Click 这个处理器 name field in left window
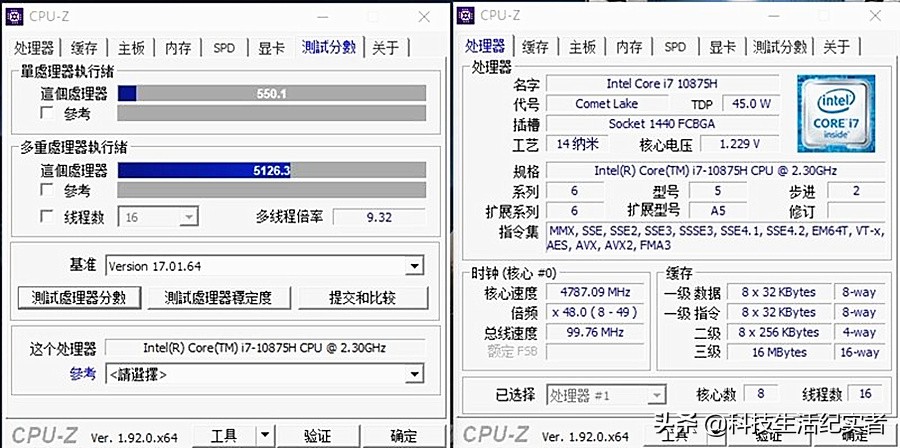 [x=265, y=348]
